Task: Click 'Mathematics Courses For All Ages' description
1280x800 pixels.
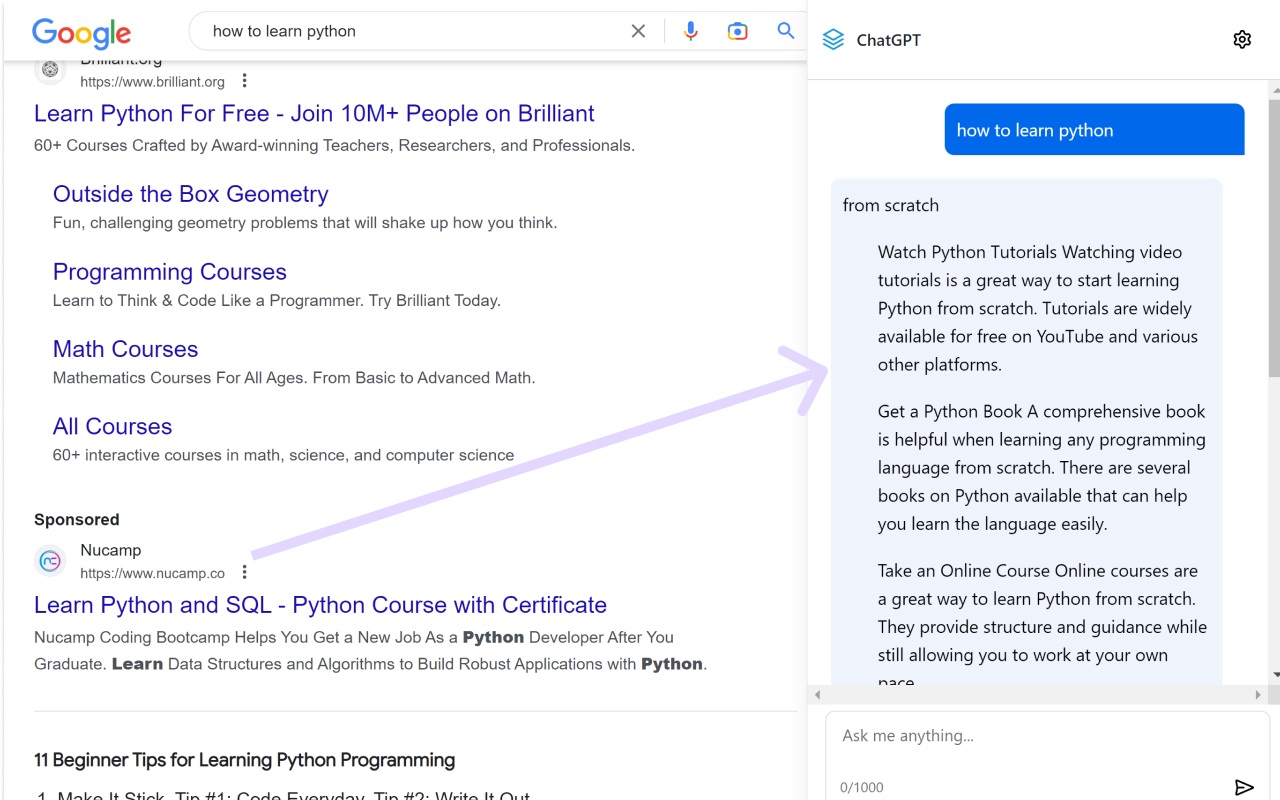Action: coord(294,378)
